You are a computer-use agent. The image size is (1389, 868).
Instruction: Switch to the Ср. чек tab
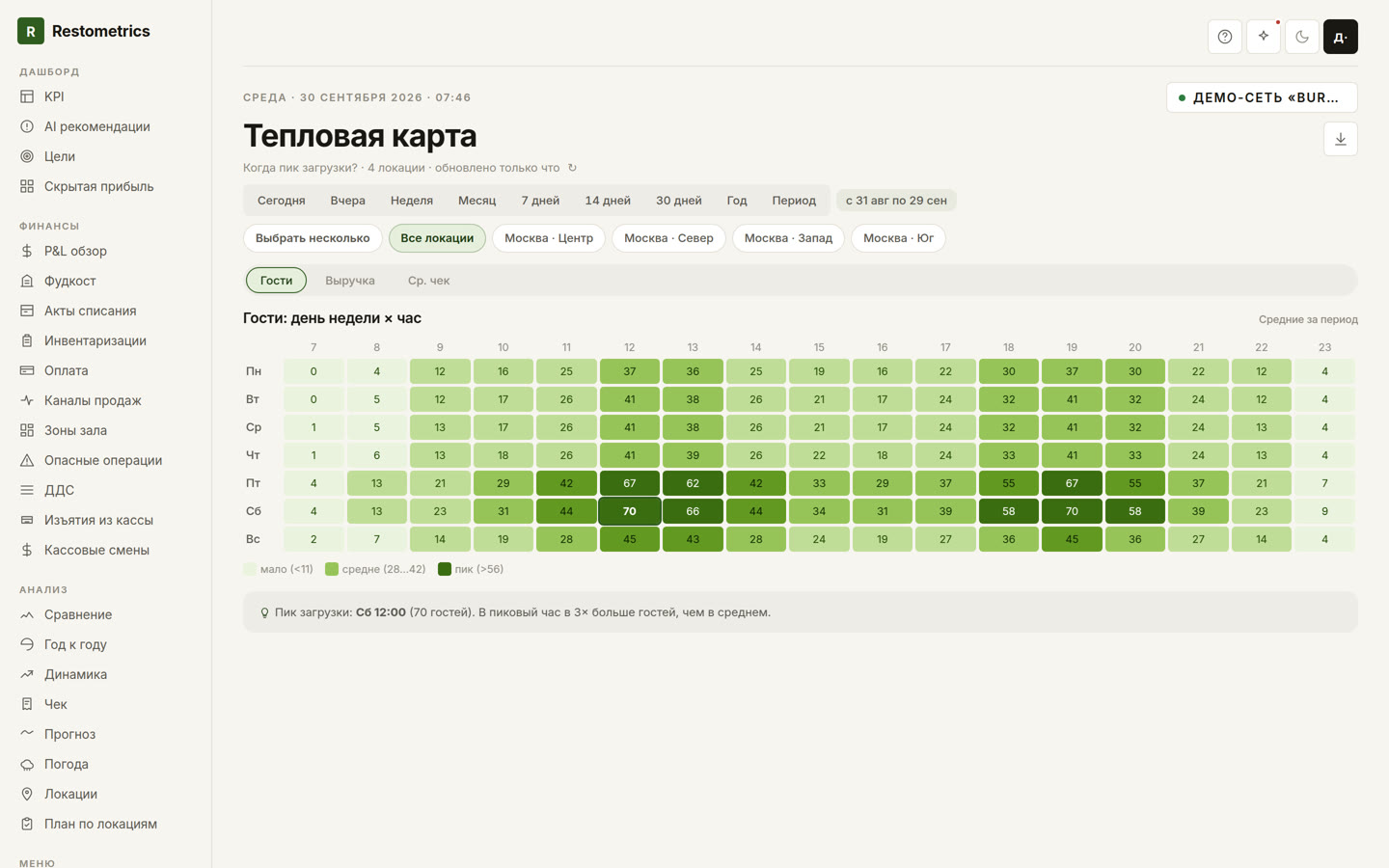(x=428, y=281)
